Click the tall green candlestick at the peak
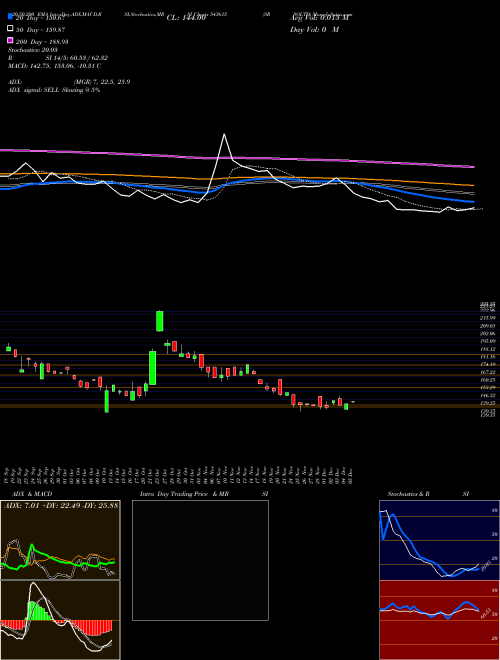500x660 pixels. (x=160, y=321)
